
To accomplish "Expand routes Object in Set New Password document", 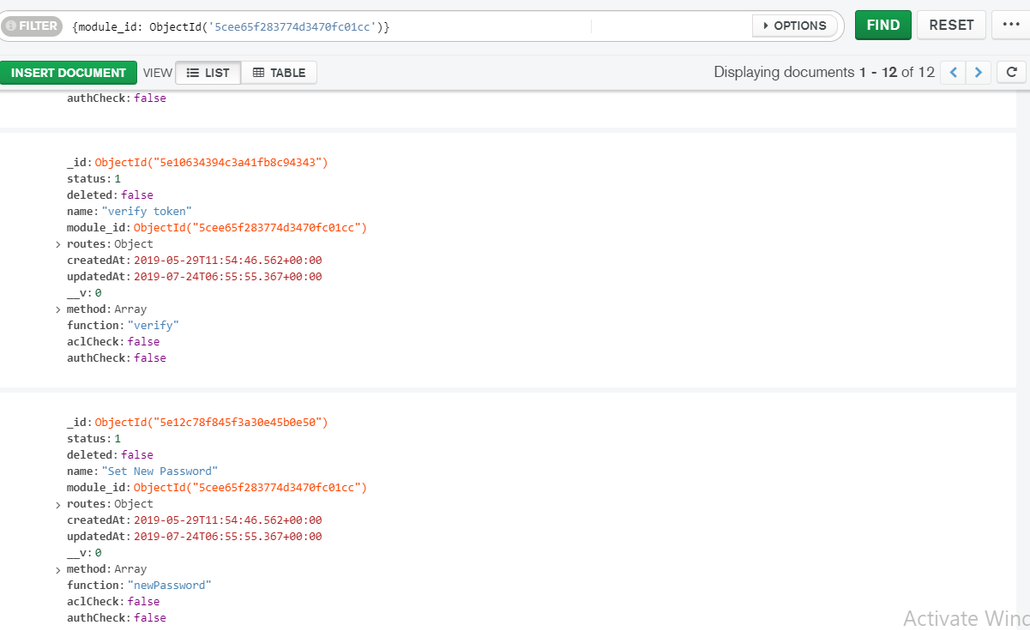I will pos(58,505).
